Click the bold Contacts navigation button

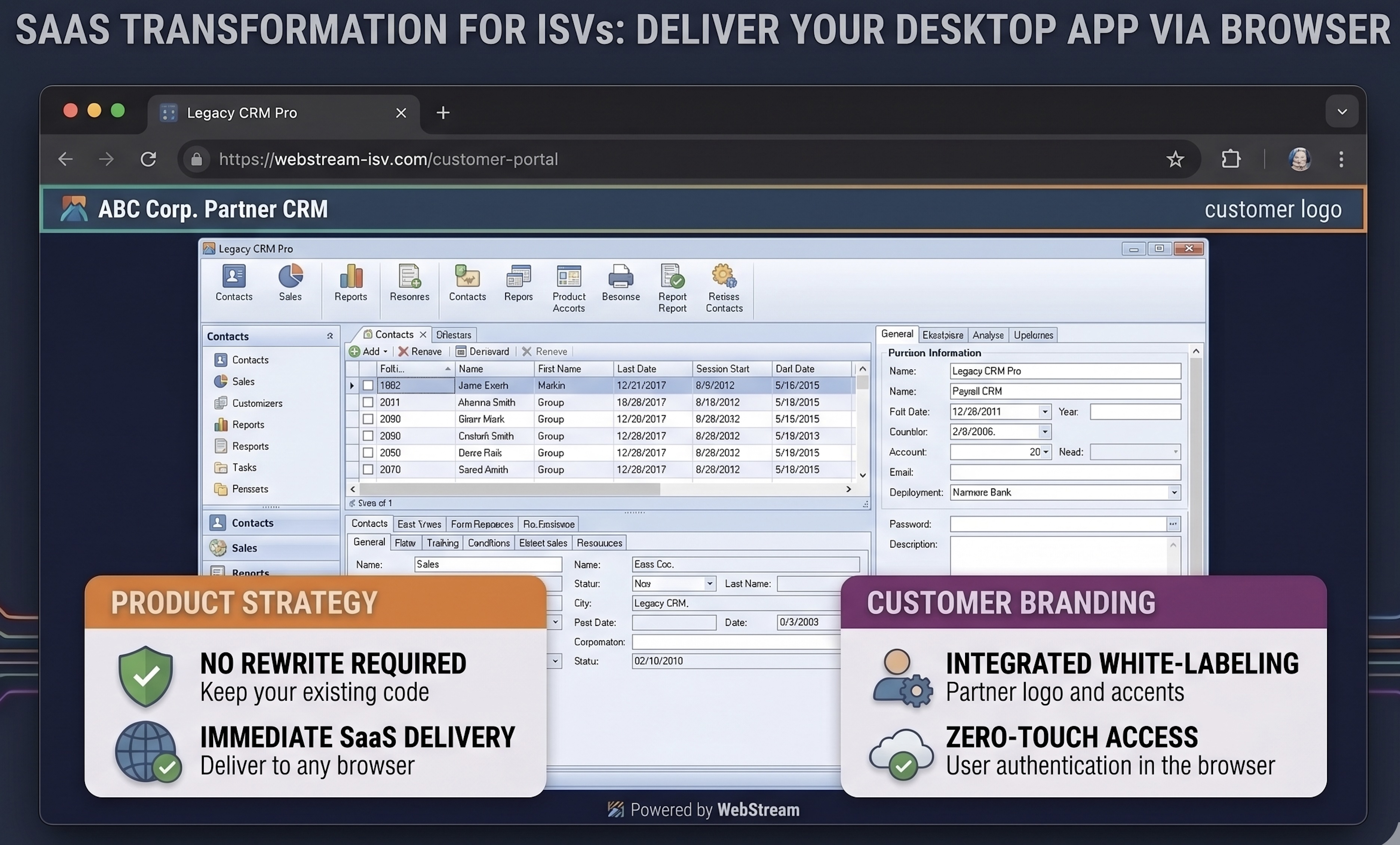[271, 523]
